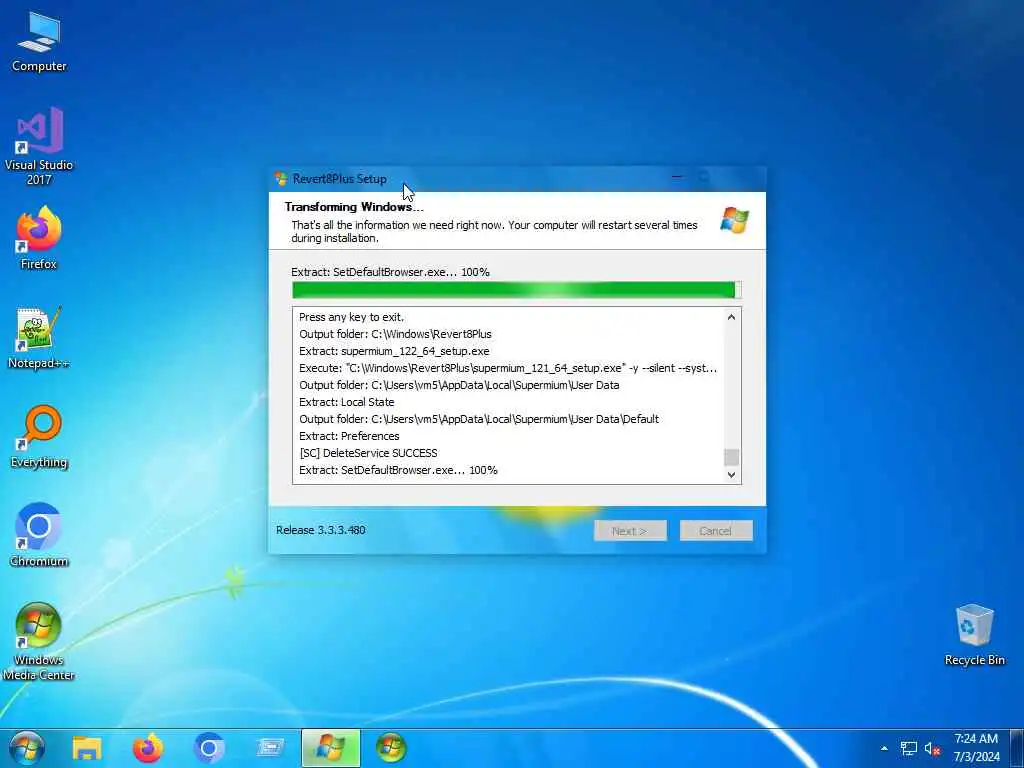Image resolution: width=1024 pixels, height=768 pixels.
Task: Click the log scrollbar down arrow
Action: pos(731,475)
